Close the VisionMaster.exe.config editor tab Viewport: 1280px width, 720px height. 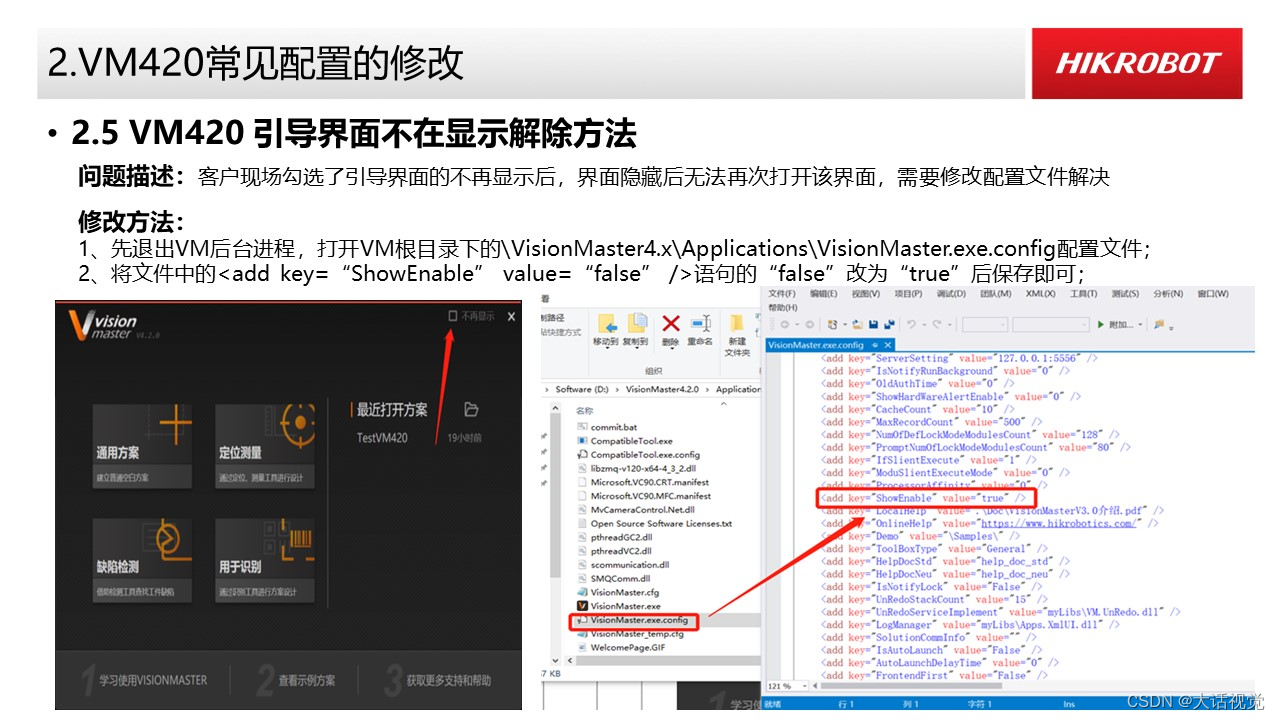tap(886, 344)
